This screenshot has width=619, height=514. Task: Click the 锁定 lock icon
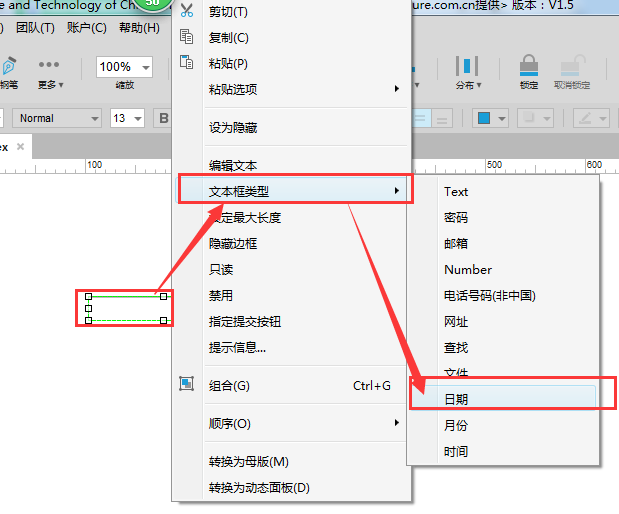tap(529, 66)
